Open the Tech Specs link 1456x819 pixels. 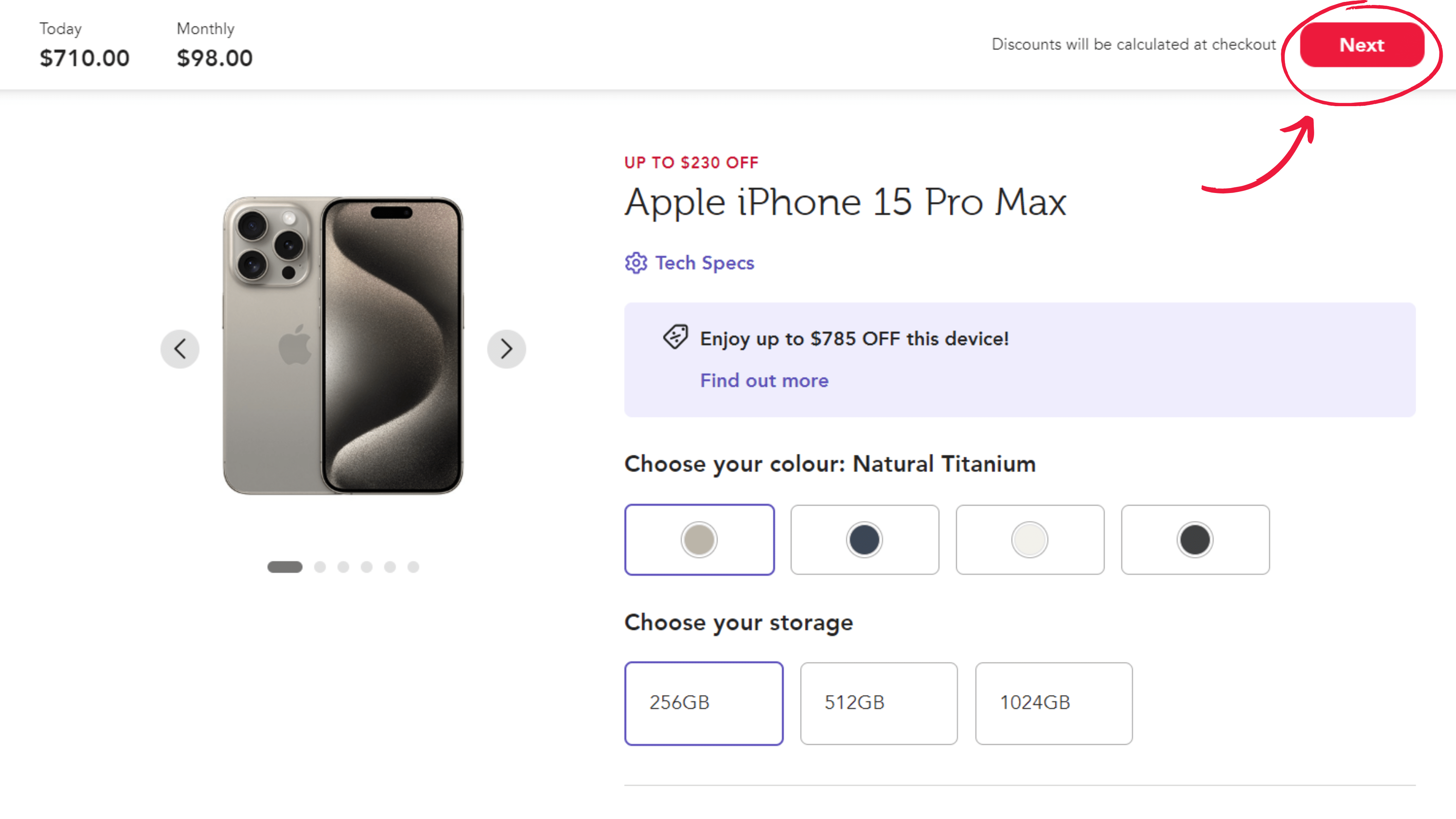(704, 263)
